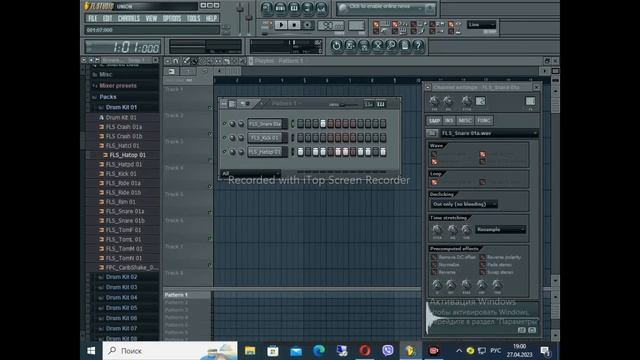Open the graph editor in step sequencer

[369, 104]
